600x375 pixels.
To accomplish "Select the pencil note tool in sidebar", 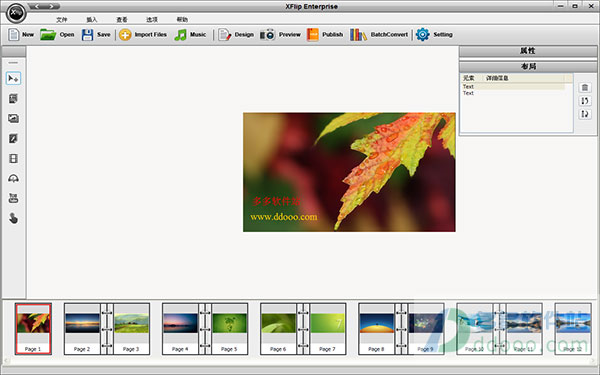I will tap(13, 139).
